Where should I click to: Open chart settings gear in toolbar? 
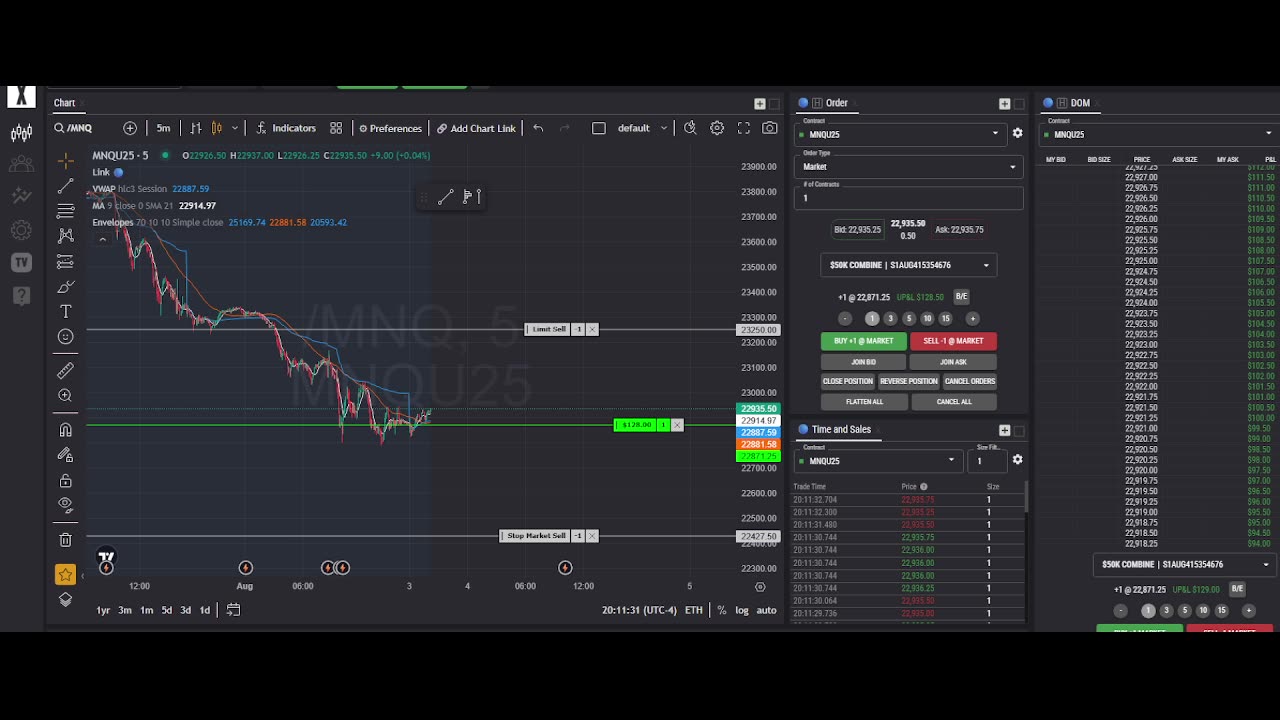pos(717,128)
